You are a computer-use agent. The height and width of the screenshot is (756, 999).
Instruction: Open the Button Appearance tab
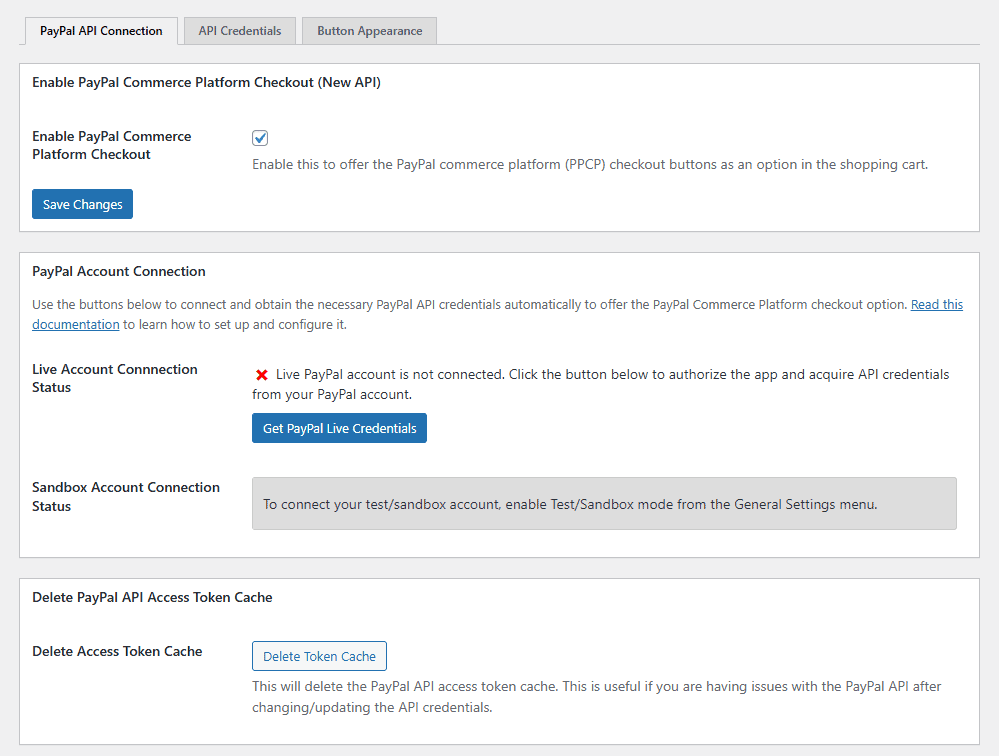pos(370,31)
